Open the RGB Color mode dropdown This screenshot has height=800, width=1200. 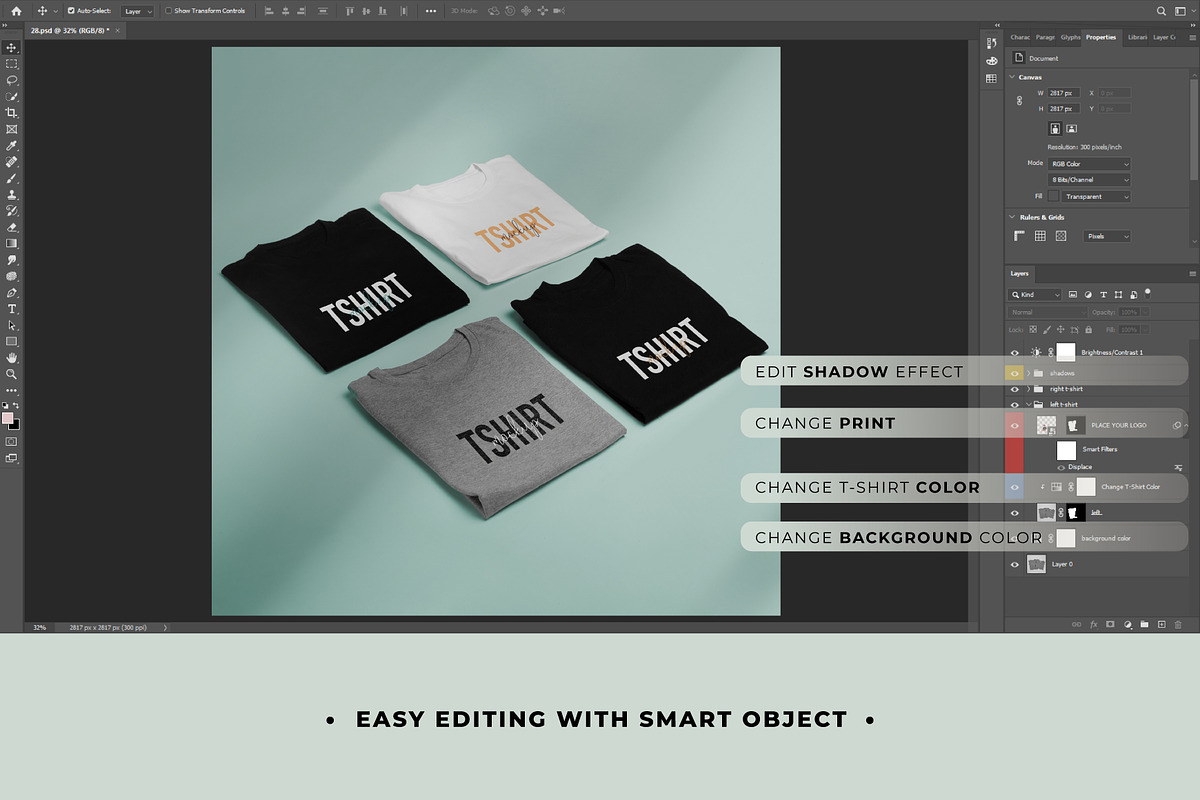[1089, 163]
